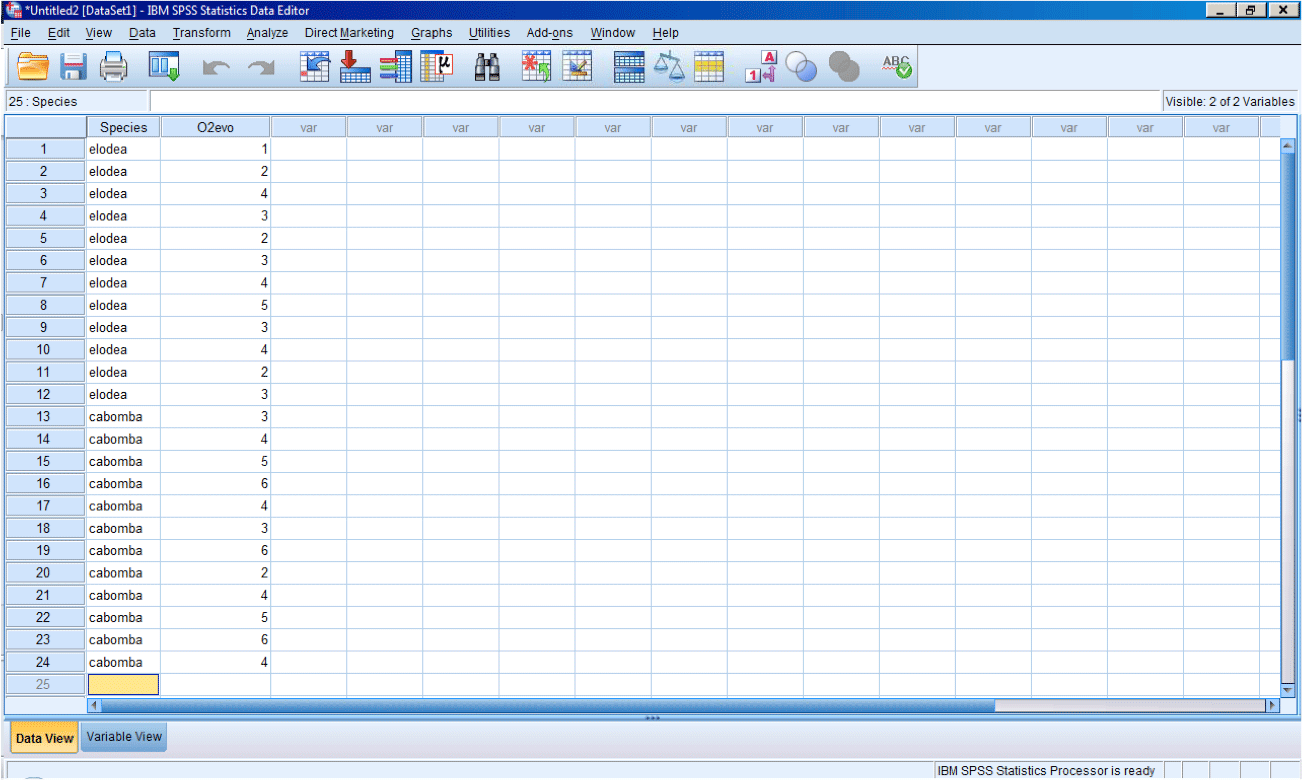1302x780 pixels.
Task: Click the Select Cases icon
Action: (708, 67)
